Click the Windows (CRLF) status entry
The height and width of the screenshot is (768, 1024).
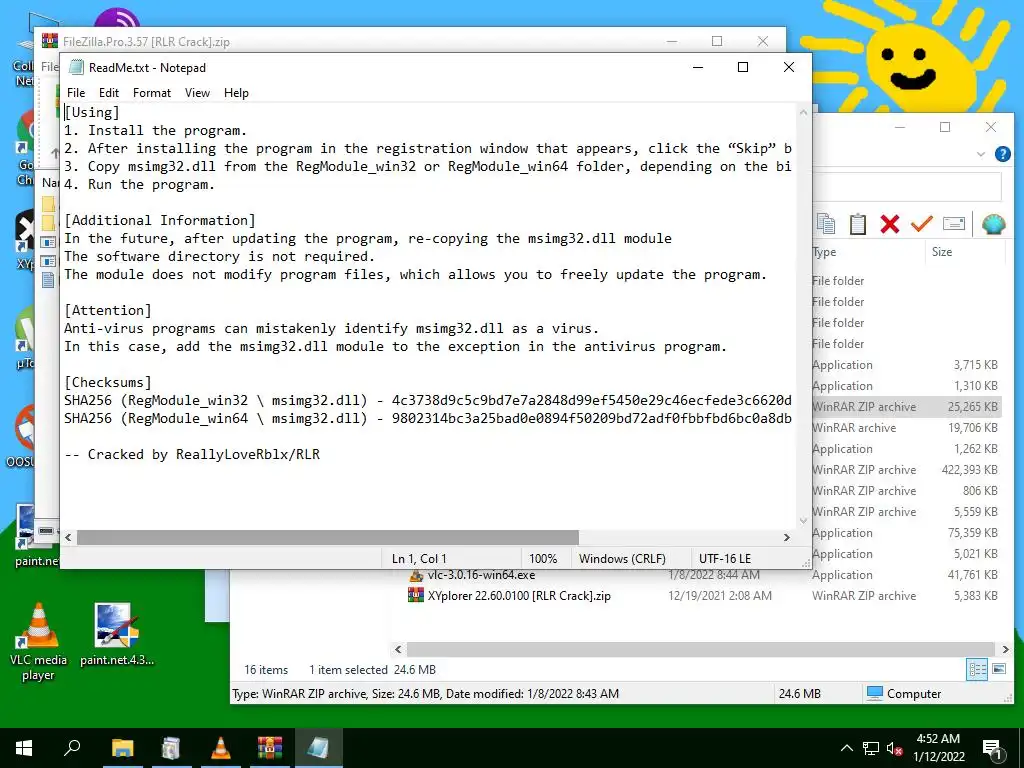(622, 559)
